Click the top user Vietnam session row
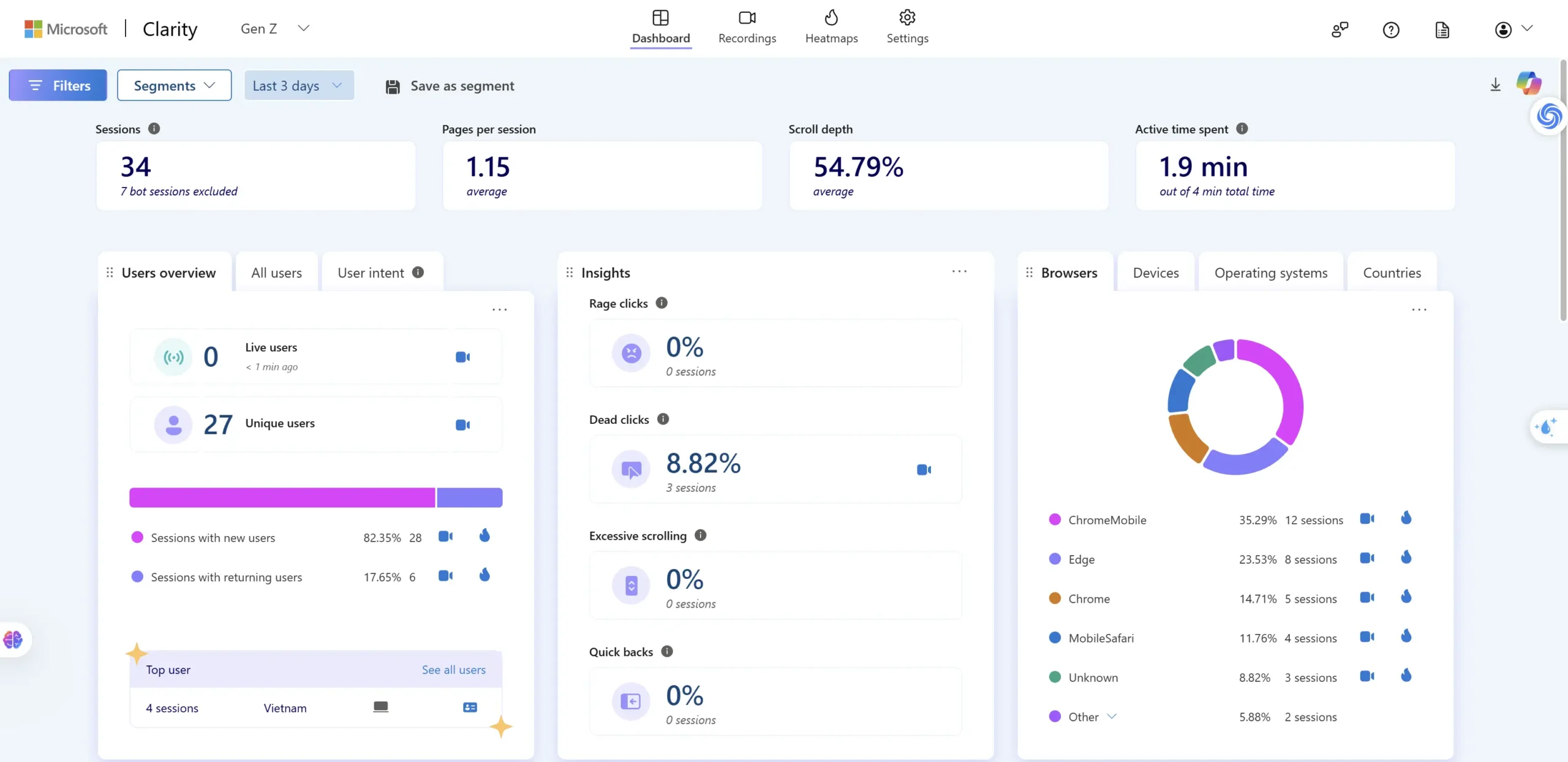This screenshot has width=1568, height=762. click(x=314, y=708)
